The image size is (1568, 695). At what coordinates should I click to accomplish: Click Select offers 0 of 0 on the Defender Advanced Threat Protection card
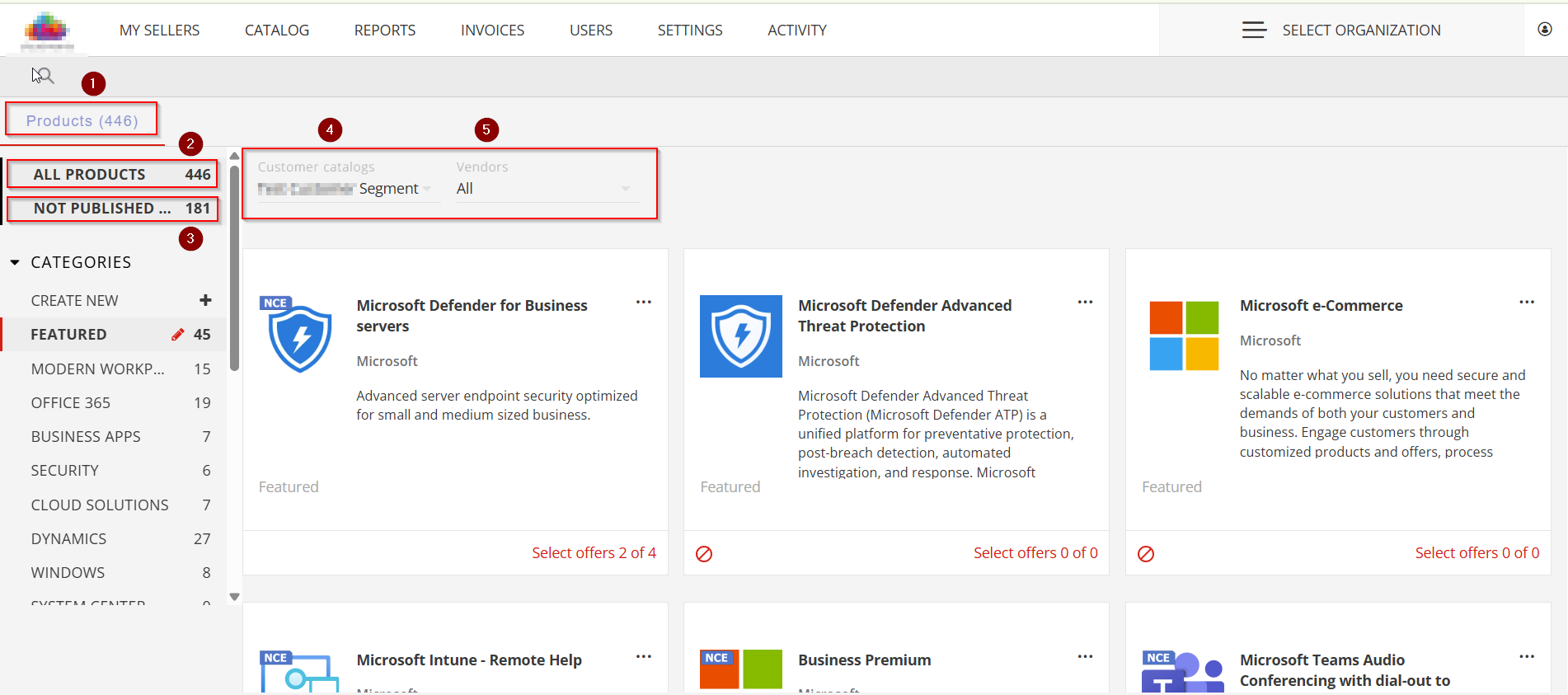coord(1035,552)
